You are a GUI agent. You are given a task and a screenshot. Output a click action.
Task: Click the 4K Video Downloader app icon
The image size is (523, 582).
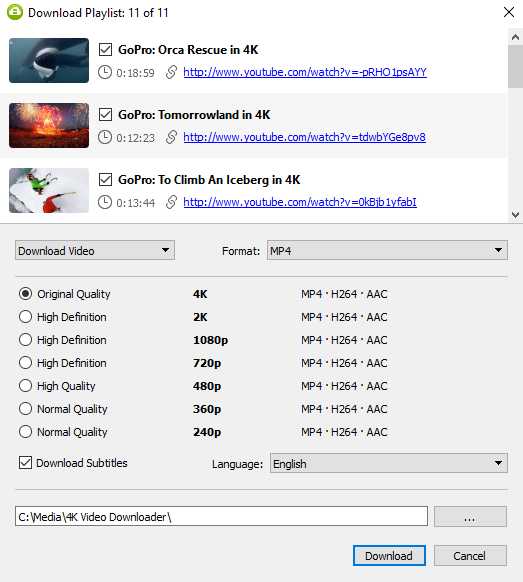click(x=15, y=12)
